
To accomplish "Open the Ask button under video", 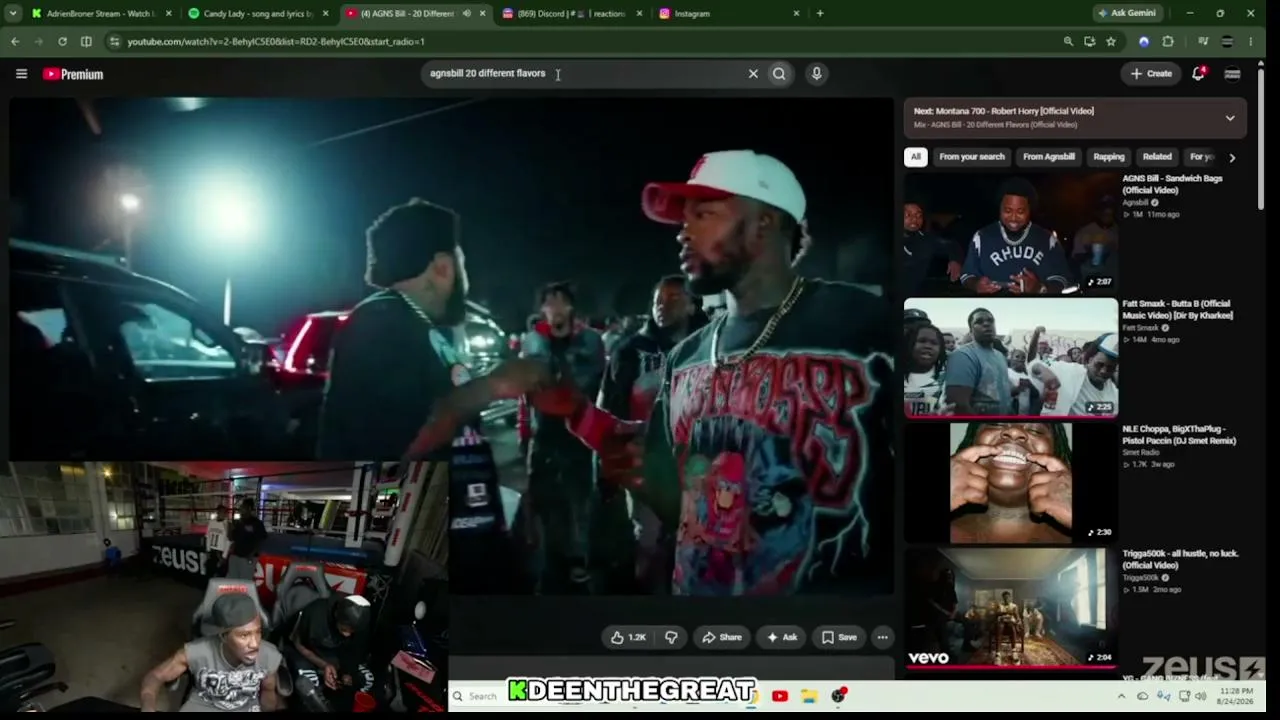I will (782, 637).
